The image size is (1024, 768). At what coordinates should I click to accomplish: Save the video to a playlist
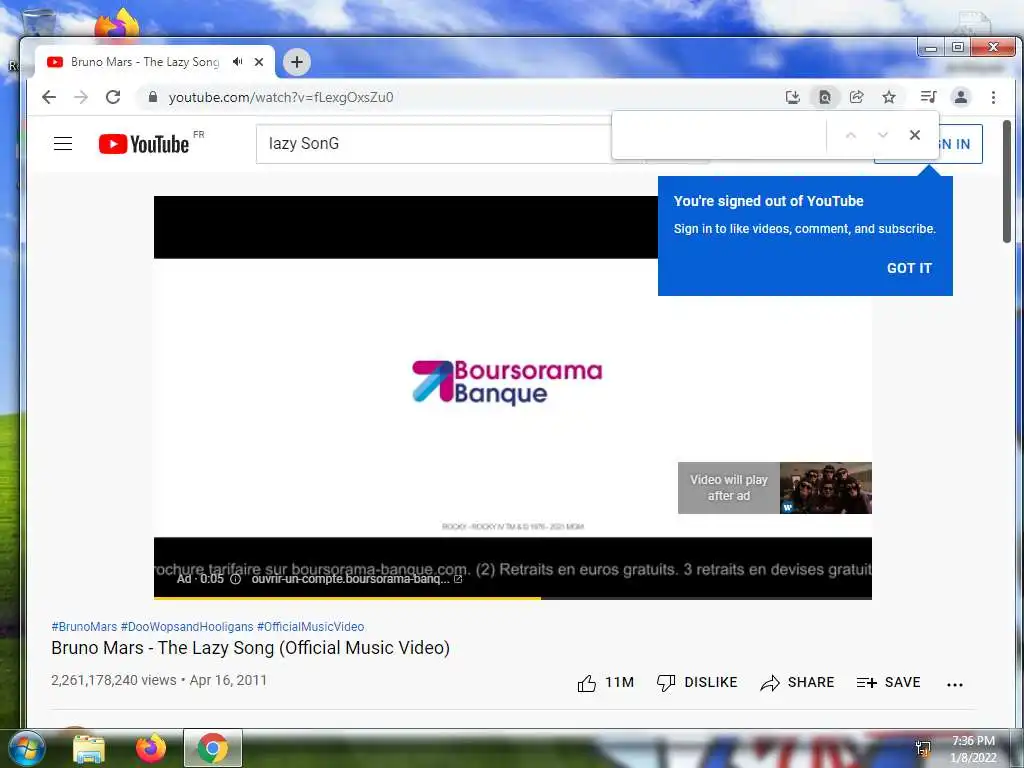(888, 682)
